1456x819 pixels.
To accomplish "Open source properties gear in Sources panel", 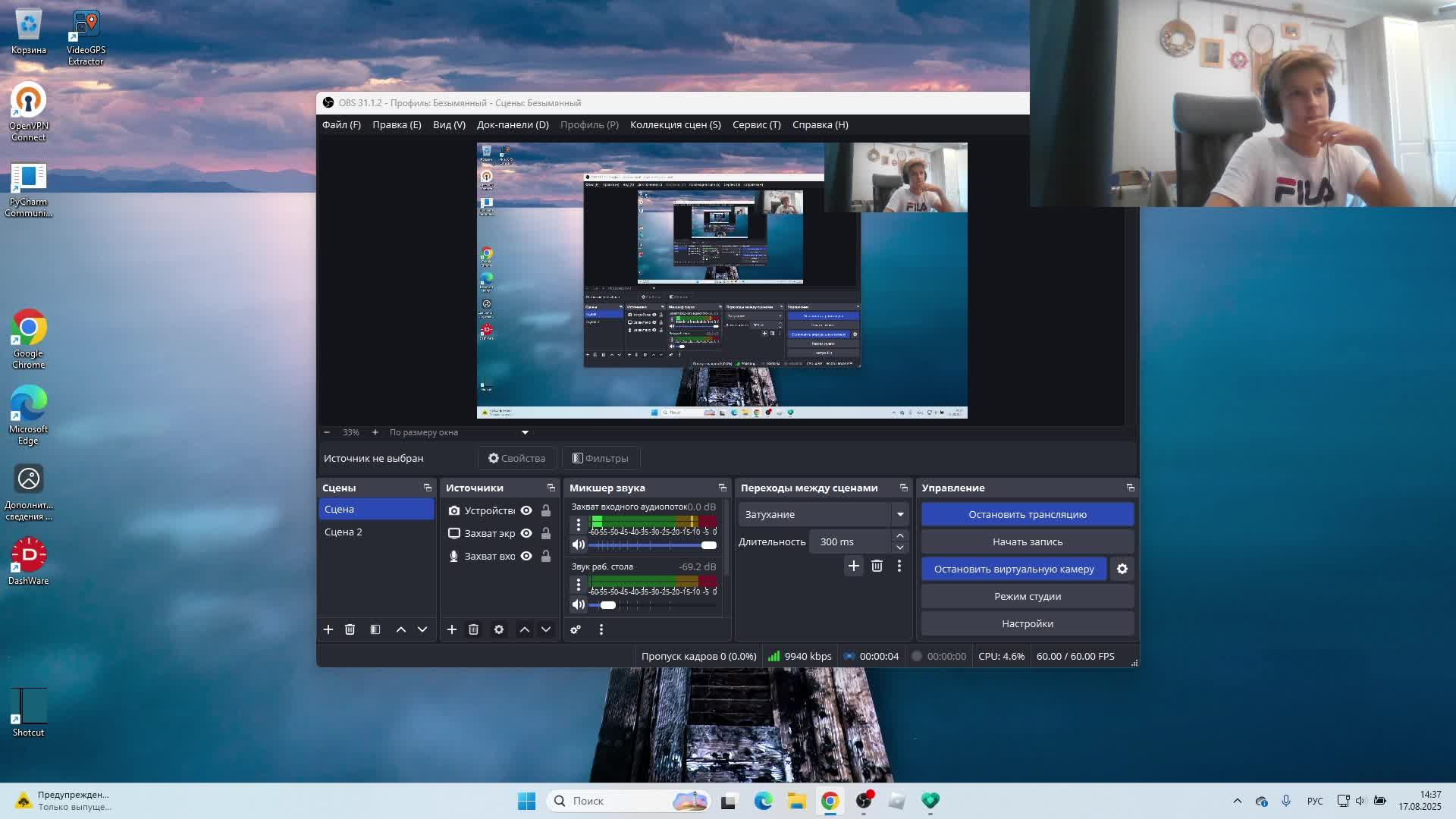I will point(498,629).
